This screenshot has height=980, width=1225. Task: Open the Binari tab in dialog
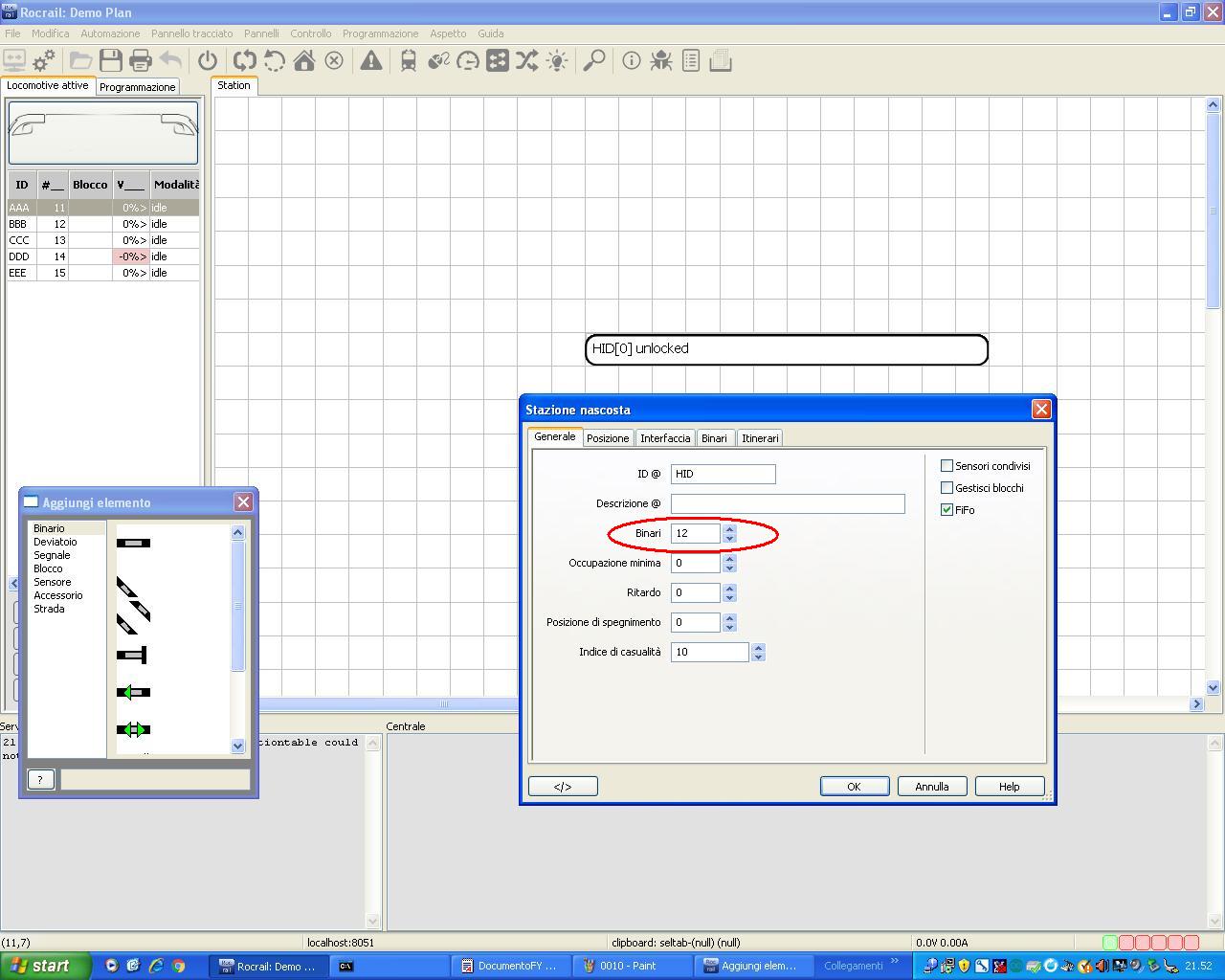coord(714,438)
